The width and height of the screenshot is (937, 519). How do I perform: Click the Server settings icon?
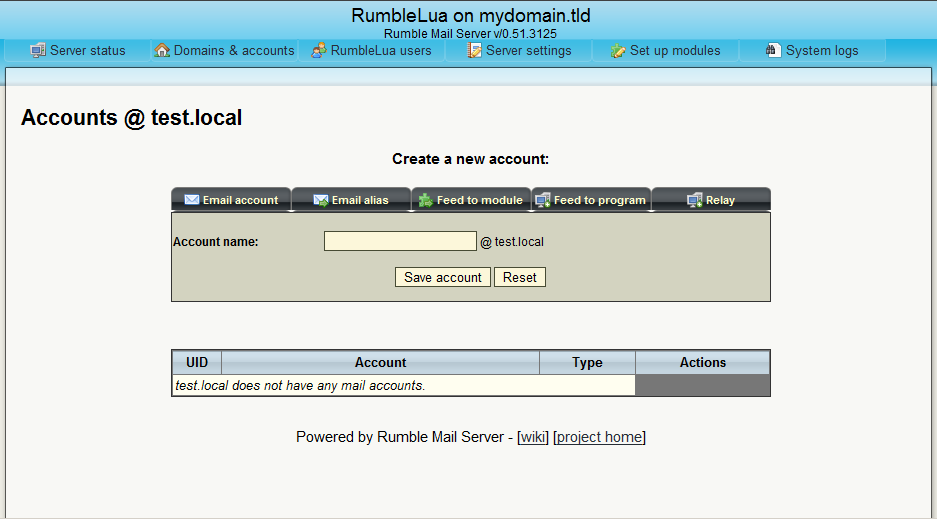click(475, 50)
